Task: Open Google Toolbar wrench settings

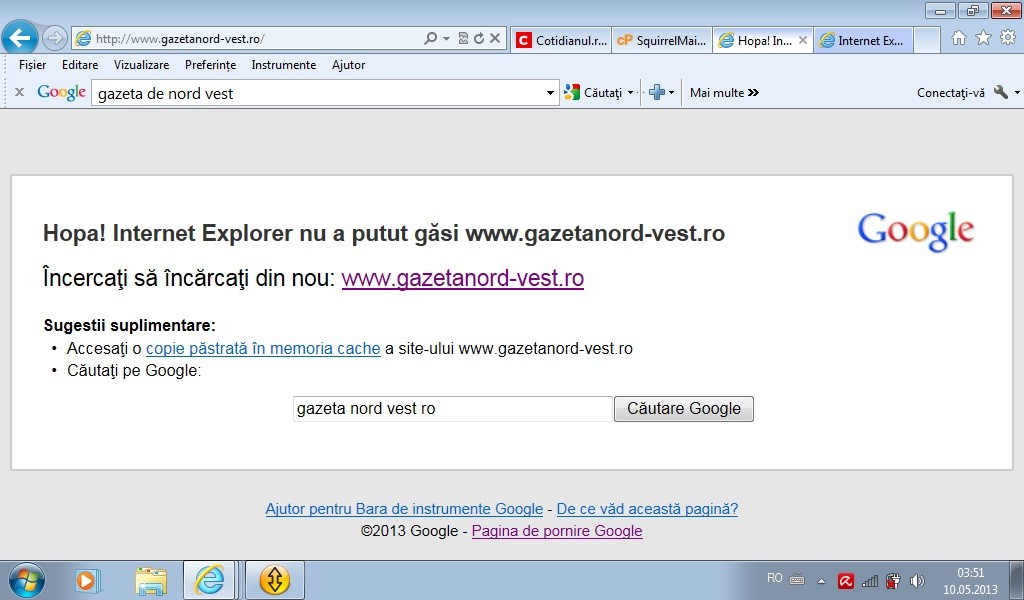Action: [1001, 93]
